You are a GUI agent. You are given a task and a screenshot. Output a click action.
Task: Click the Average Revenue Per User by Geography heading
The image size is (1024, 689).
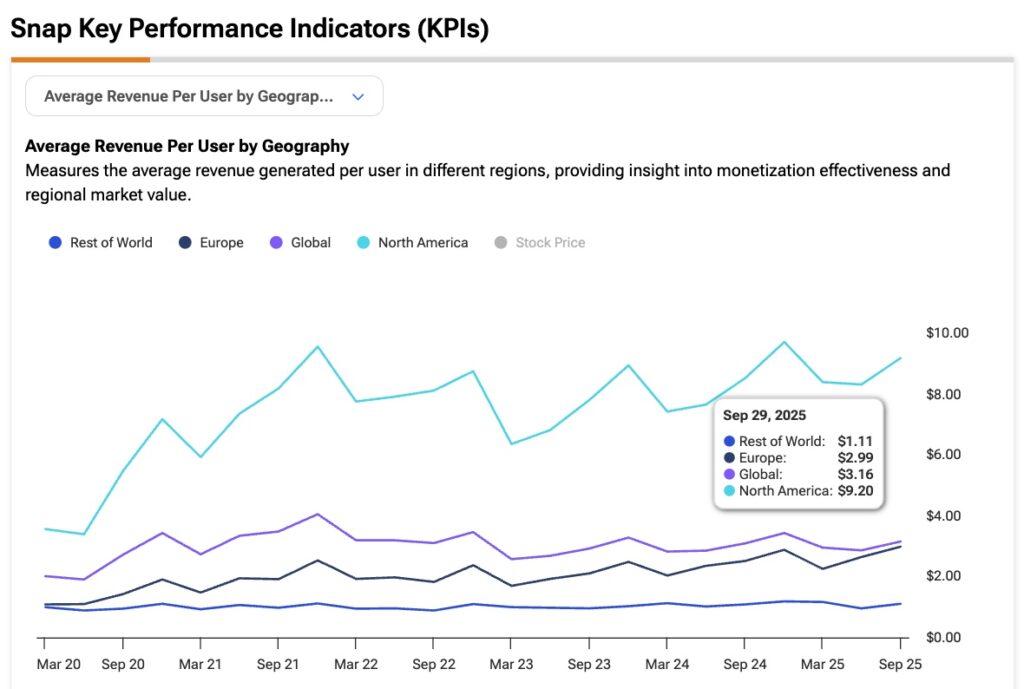tap(186, 146)
